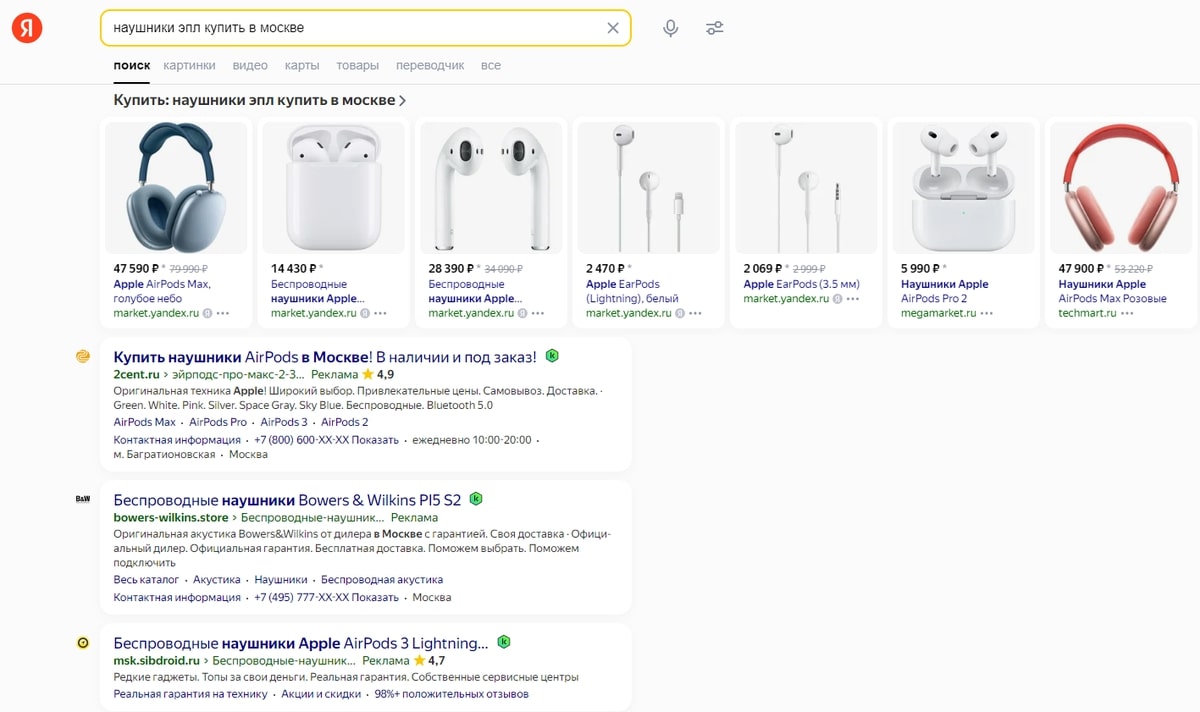Click green badge next to 2cent.ru title
Image resolution: width=1200 pixels, height=712 pixels.
coord(552,356)
